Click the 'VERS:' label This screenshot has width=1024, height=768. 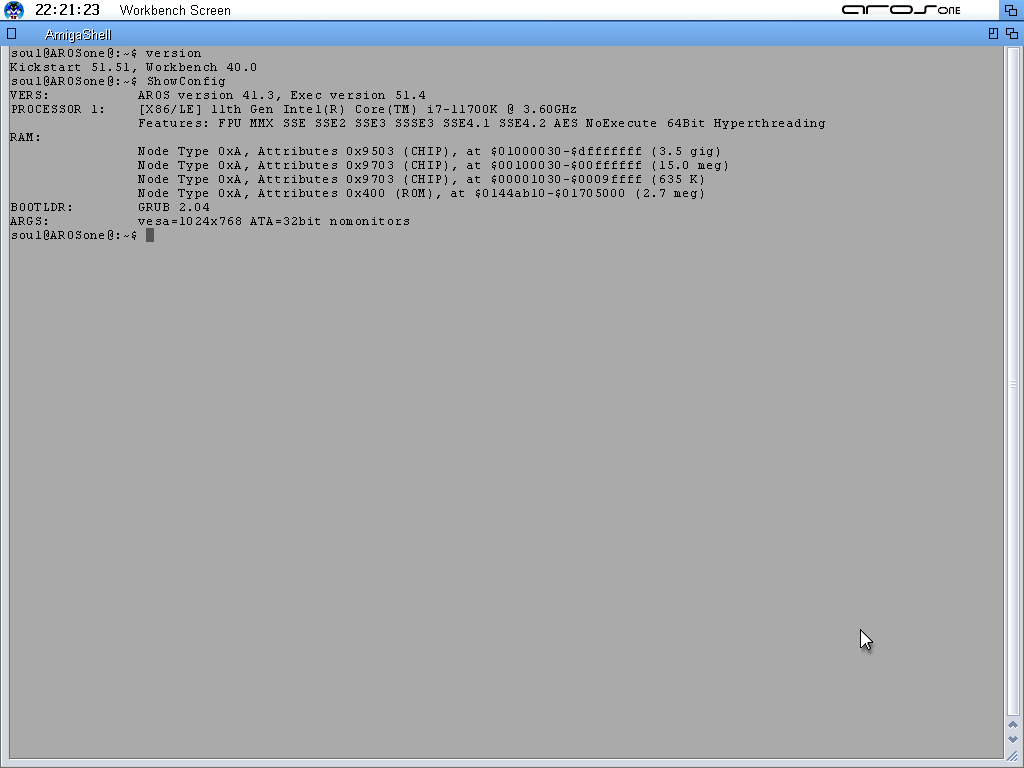click(29, 95)
